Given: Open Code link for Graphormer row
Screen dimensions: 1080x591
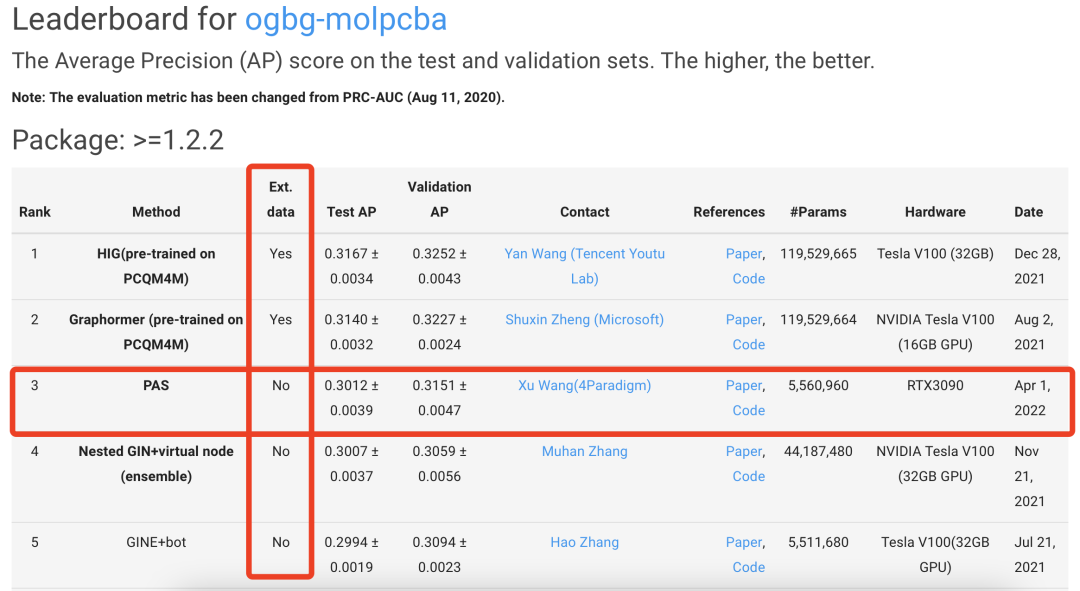Looking at the screenshot, I should (748, 345).
